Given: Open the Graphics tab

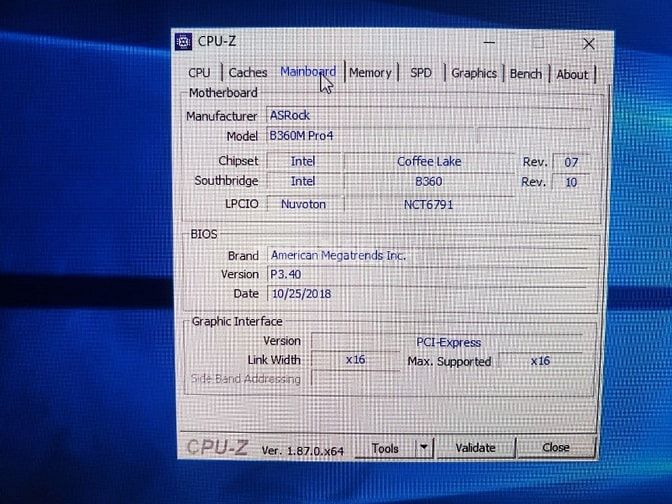Looking at the screenshot, I should point(474,73).
